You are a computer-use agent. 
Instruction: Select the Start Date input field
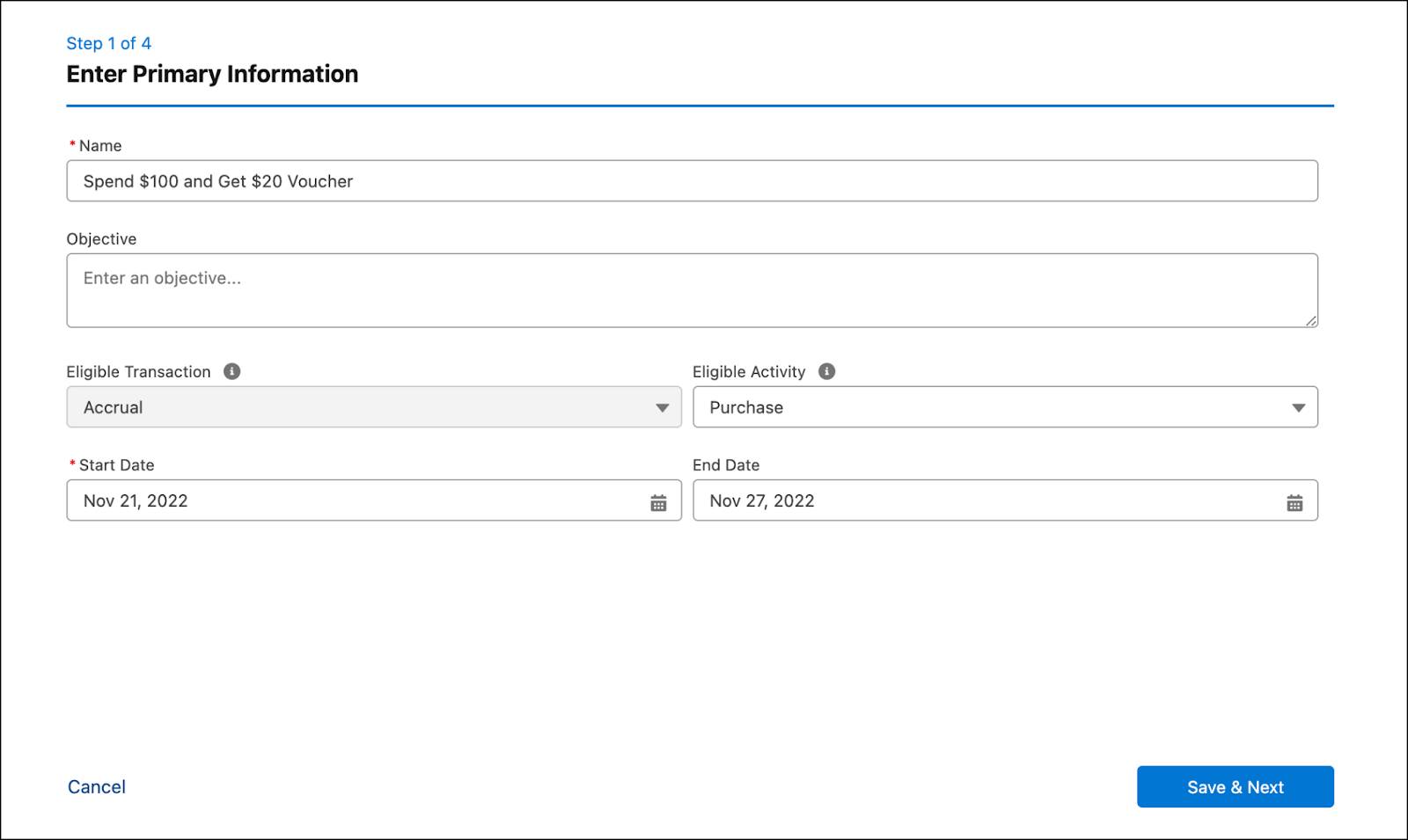(x=352, y=500)
